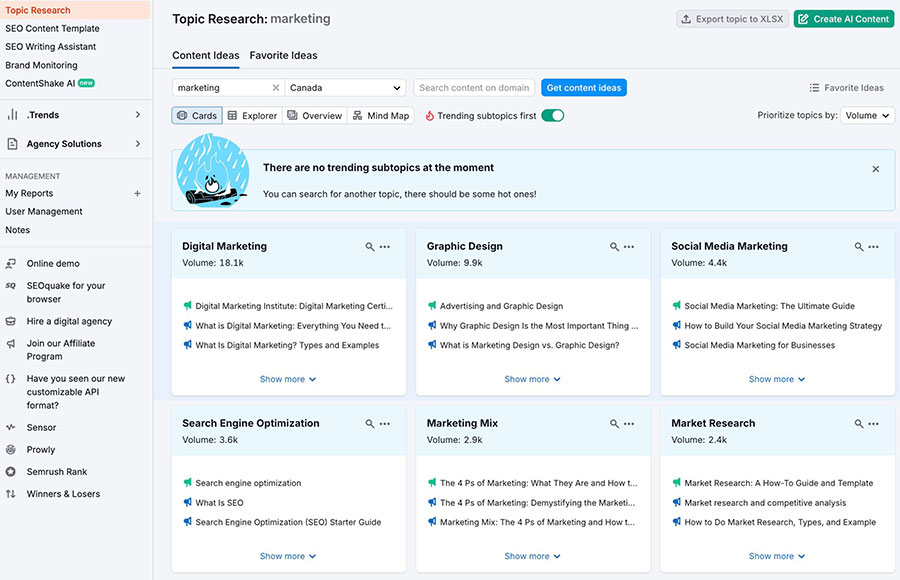Click the SEOquake icon in sidebar
This screenshot has height=580, width=900.
coord(10,285)
